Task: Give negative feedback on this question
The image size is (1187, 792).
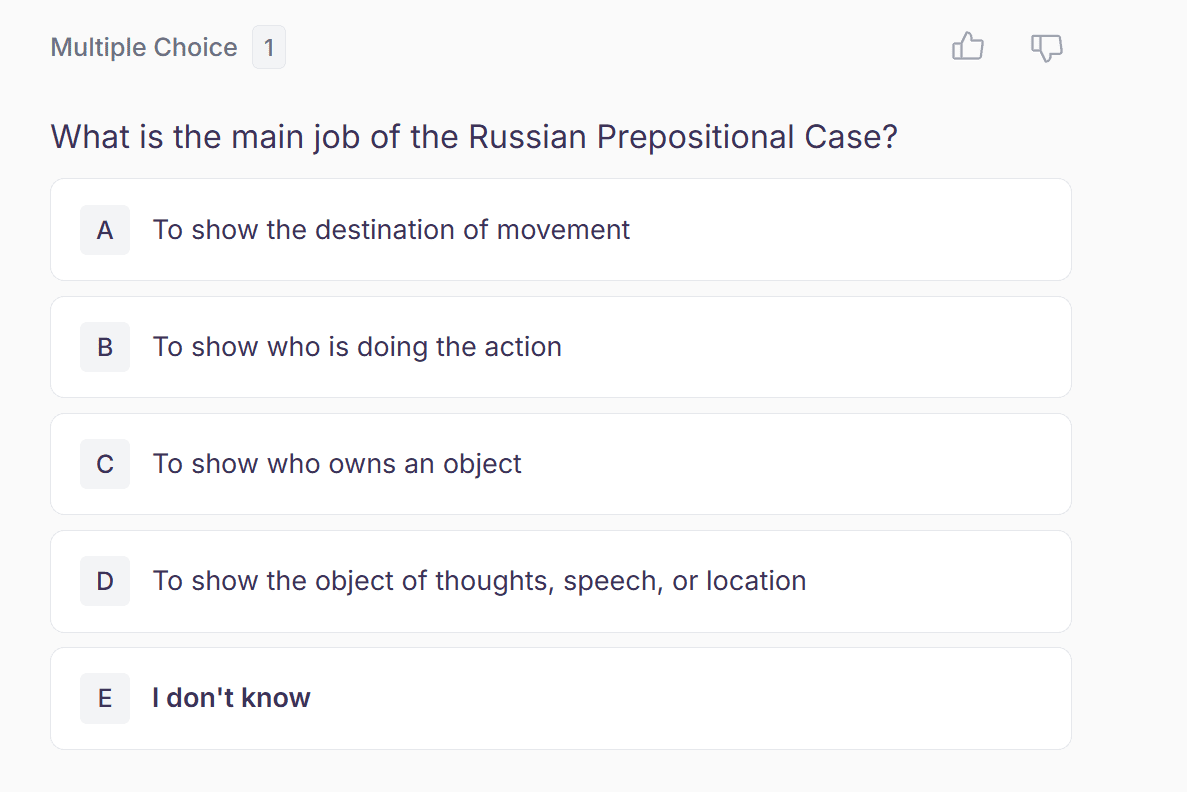Action: pyautogui.click(x=1046, y=47)
